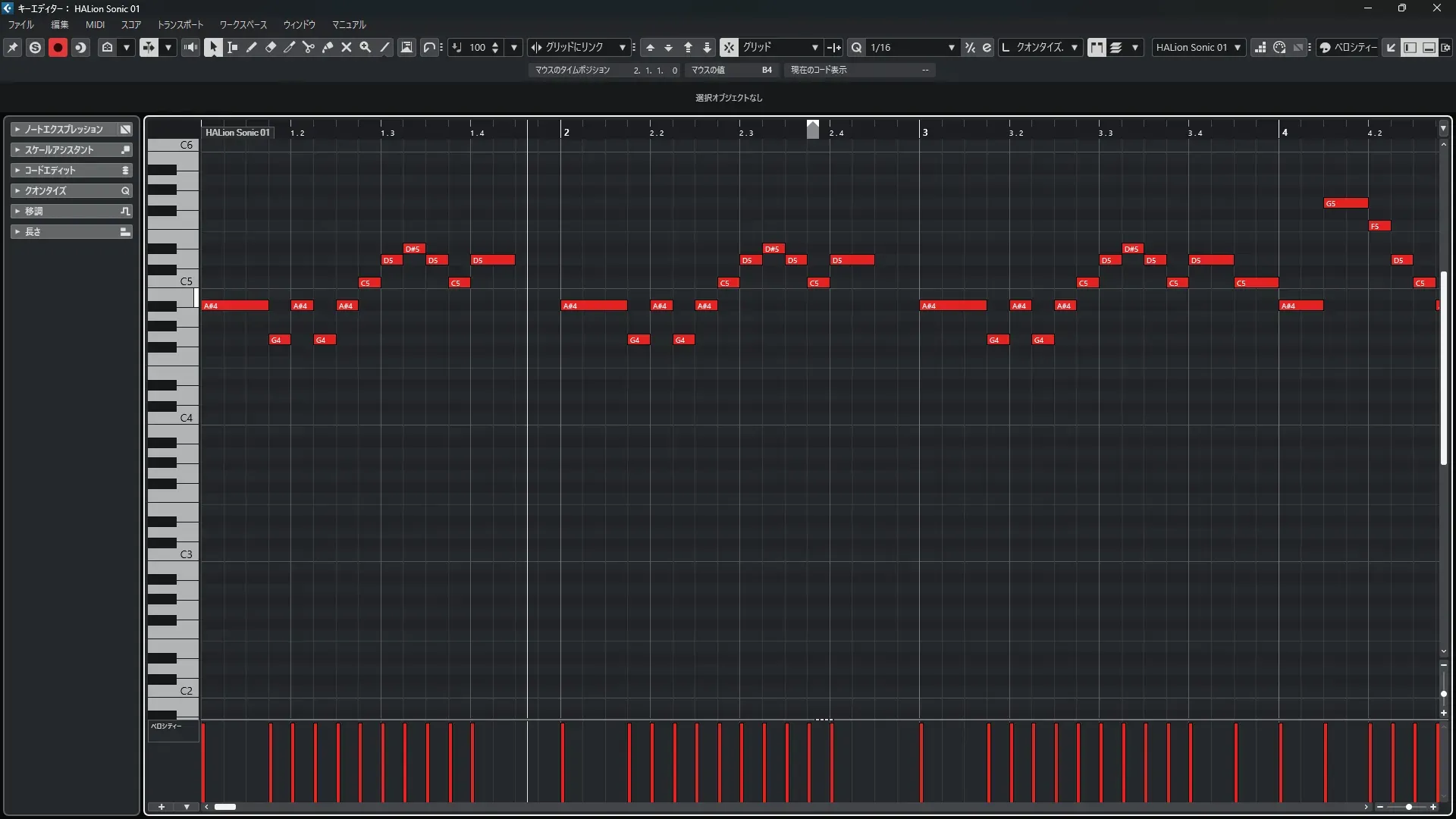Adjust the vertical zoom slider handle
Viewport: 1456px width, 819px height.
coord(1444,694)
